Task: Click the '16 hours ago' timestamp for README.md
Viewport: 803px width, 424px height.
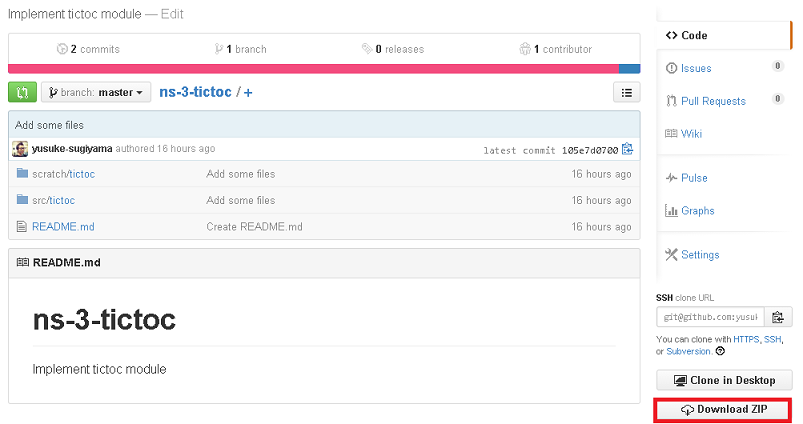Action: 601,226
